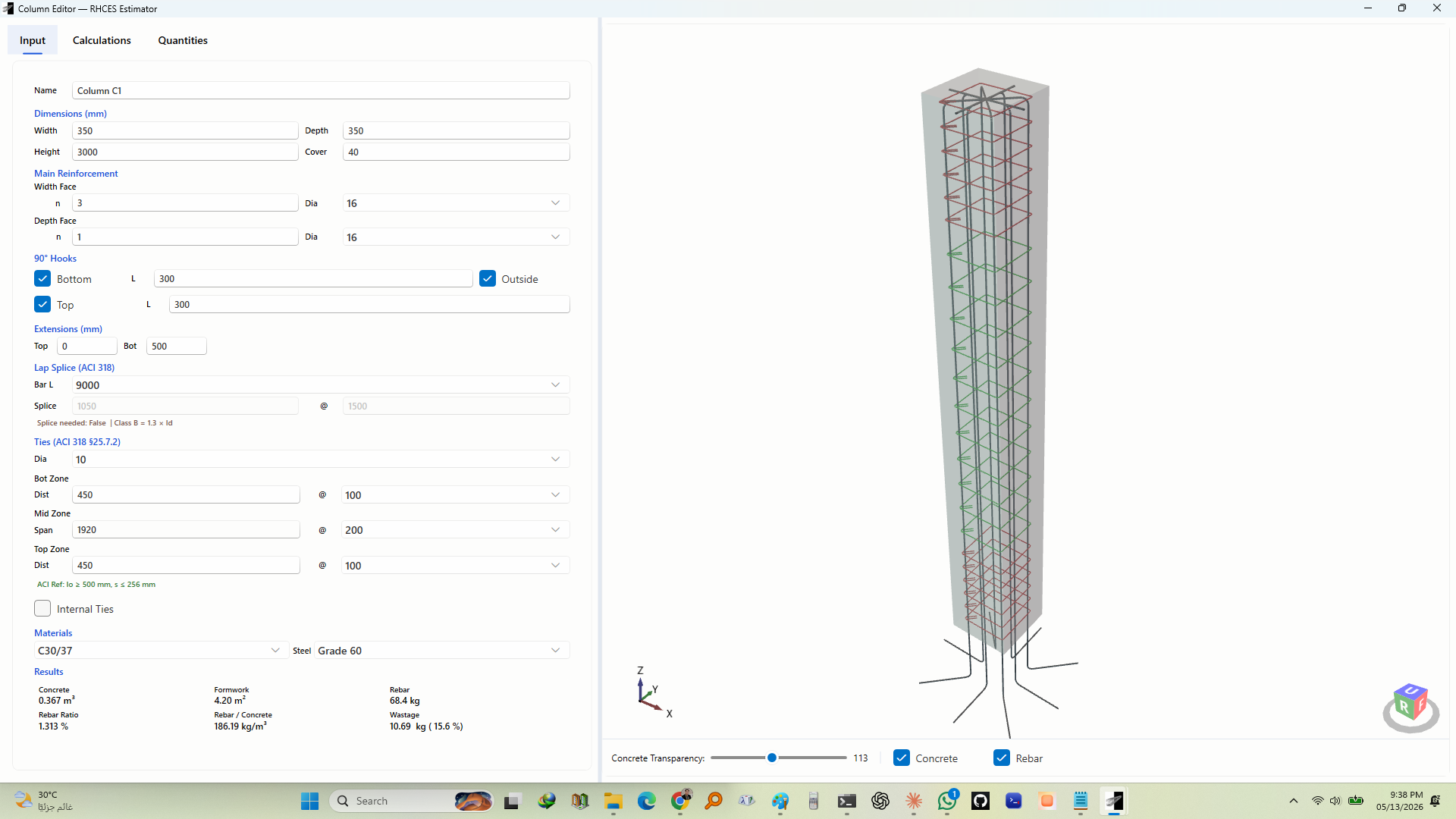This screenshot has width=1456, height=819.
Task: Open the Terminal from the taskbar
Action: (x=847, y=801)
